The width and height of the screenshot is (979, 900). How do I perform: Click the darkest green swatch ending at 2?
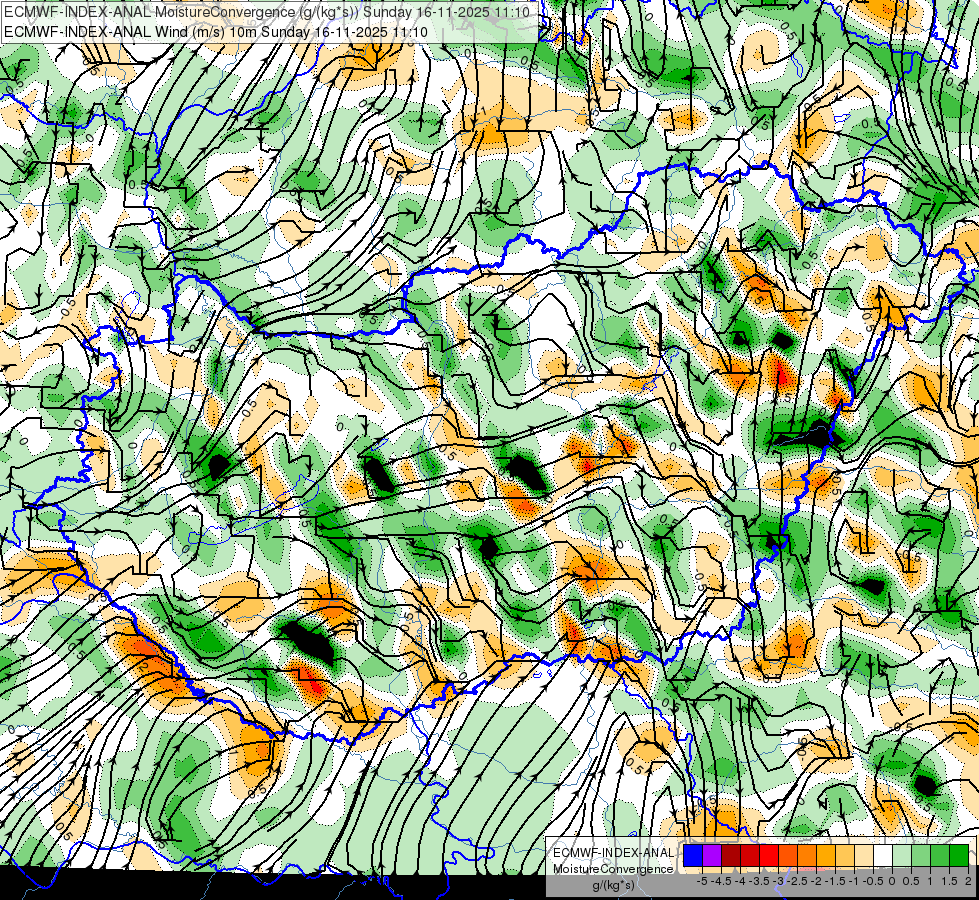pos(959,856)
